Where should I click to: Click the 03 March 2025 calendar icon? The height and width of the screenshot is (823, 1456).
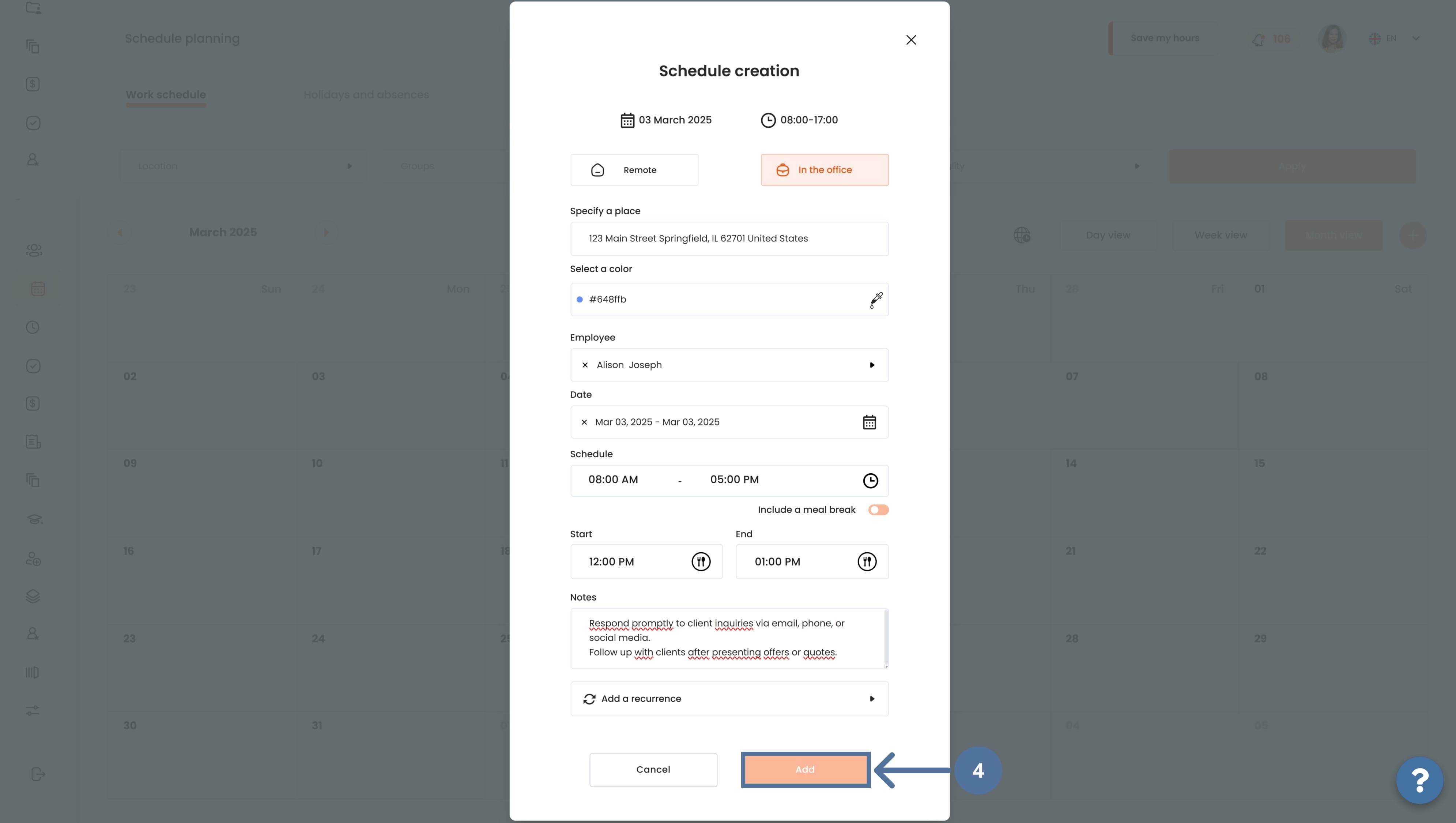pos(627,120)
